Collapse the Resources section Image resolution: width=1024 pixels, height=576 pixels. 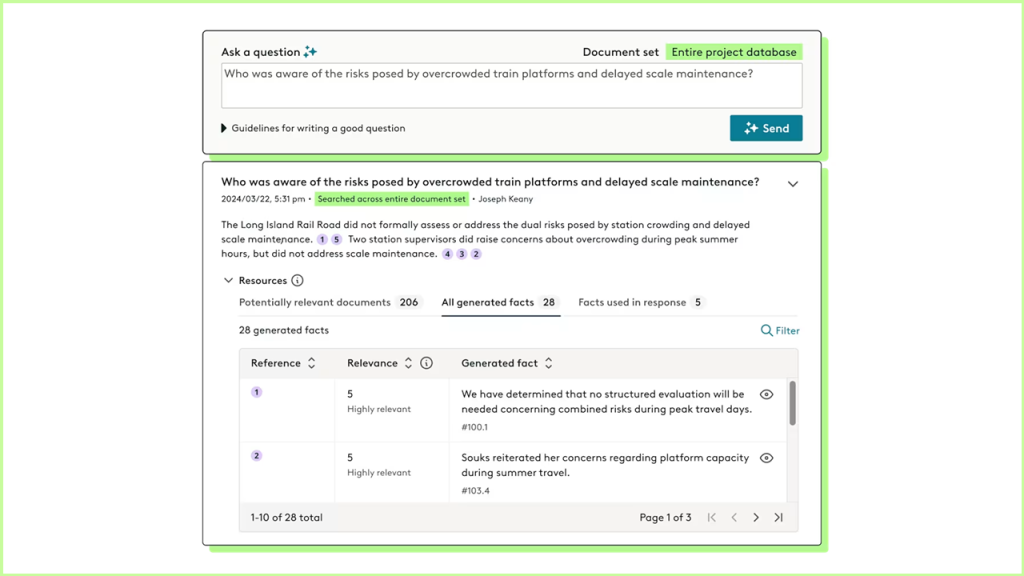[x=228, y=281]
